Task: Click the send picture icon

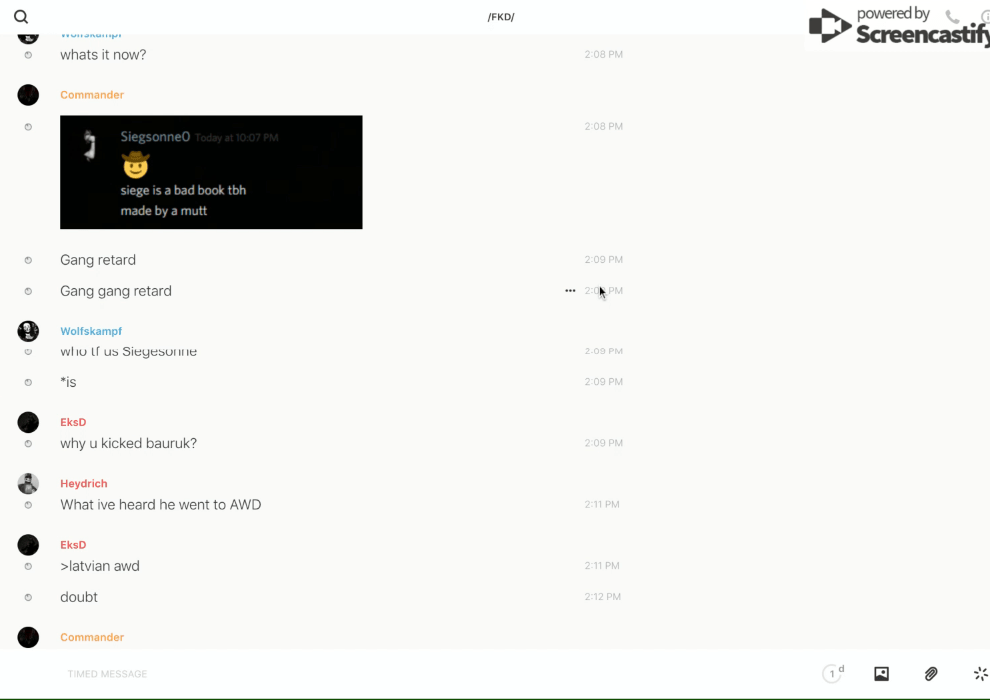Action: click(x=881, y=674)
